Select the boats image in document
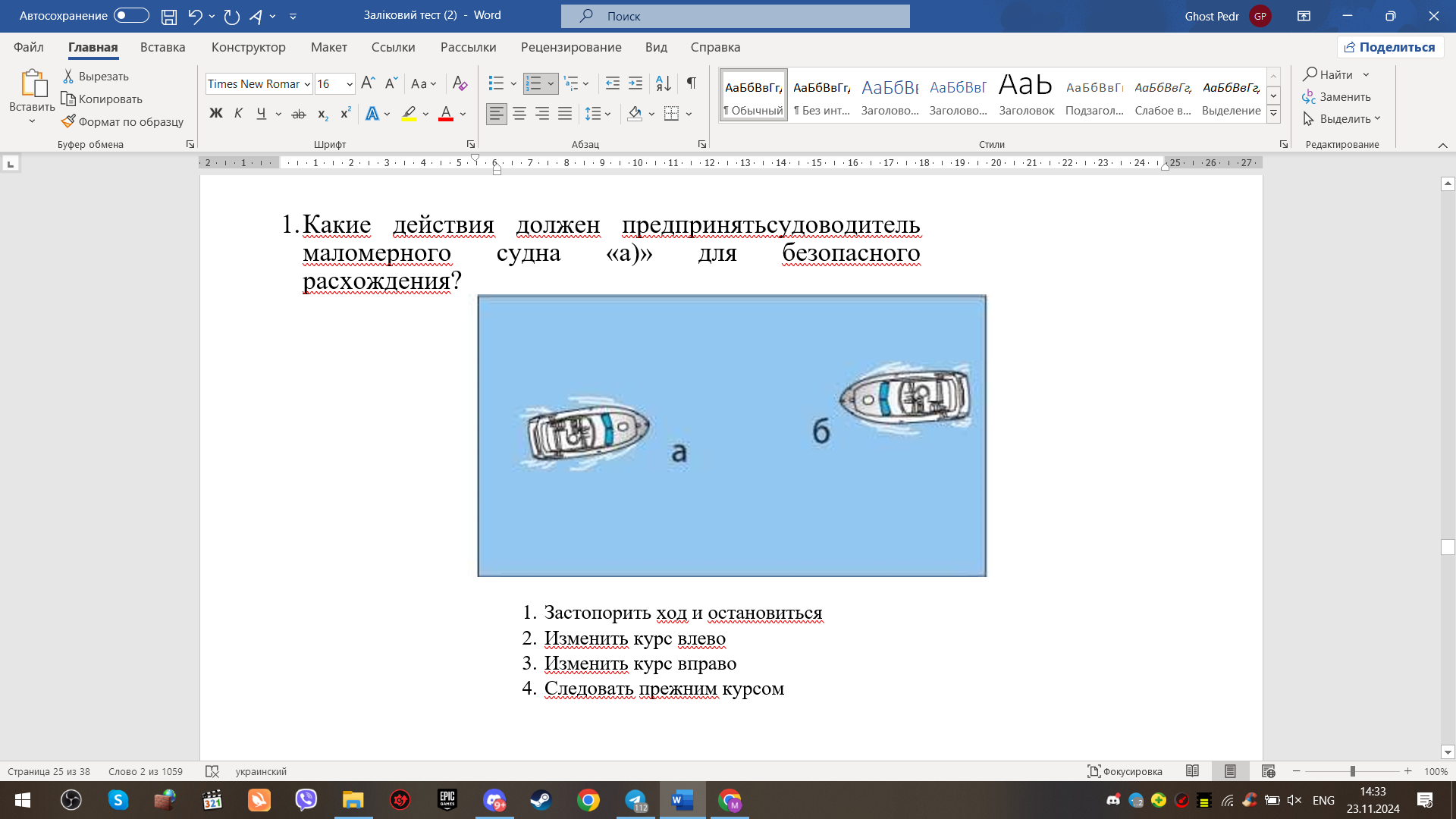The width and height of the screenshot is (1456, 819). [732, 436]
